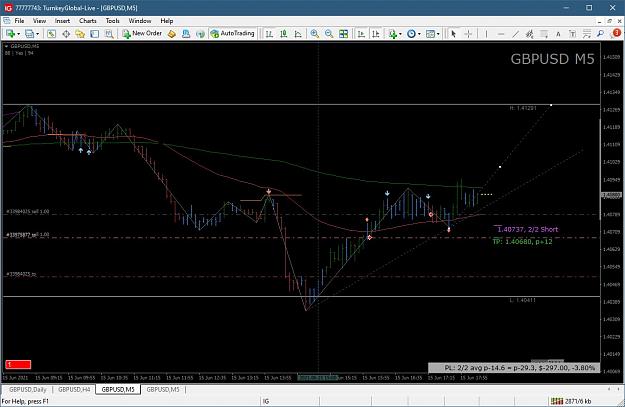Open the Periods clock icon
This screenshot has height=407, width=625.
click(x=411, y=34)
